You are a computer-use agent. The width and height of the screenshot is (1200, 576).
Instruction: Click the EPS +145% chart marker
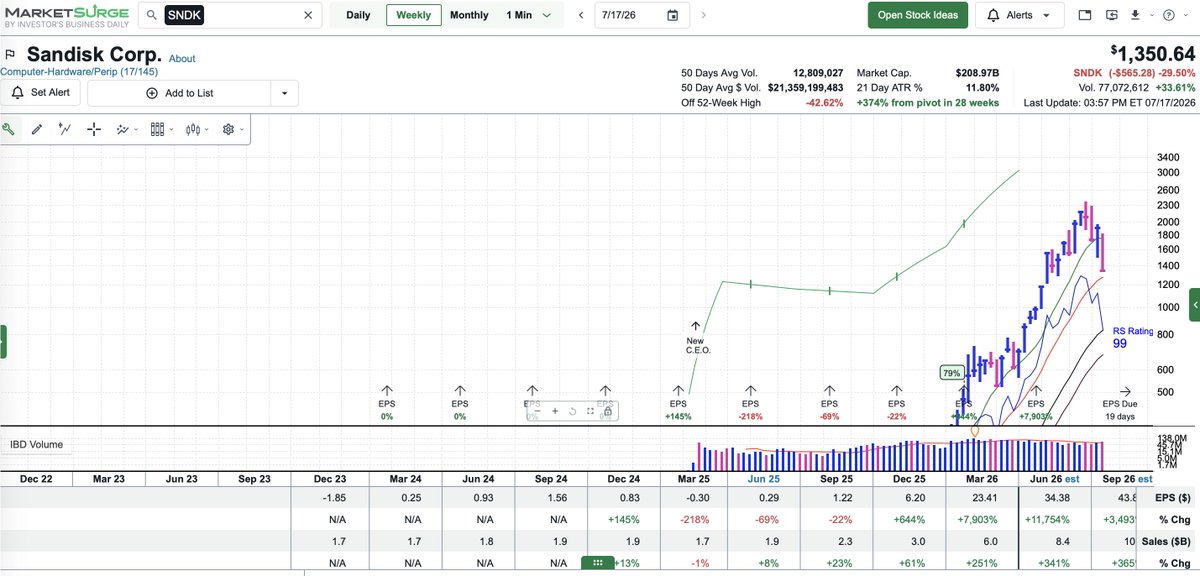click(x=678, y=403)
